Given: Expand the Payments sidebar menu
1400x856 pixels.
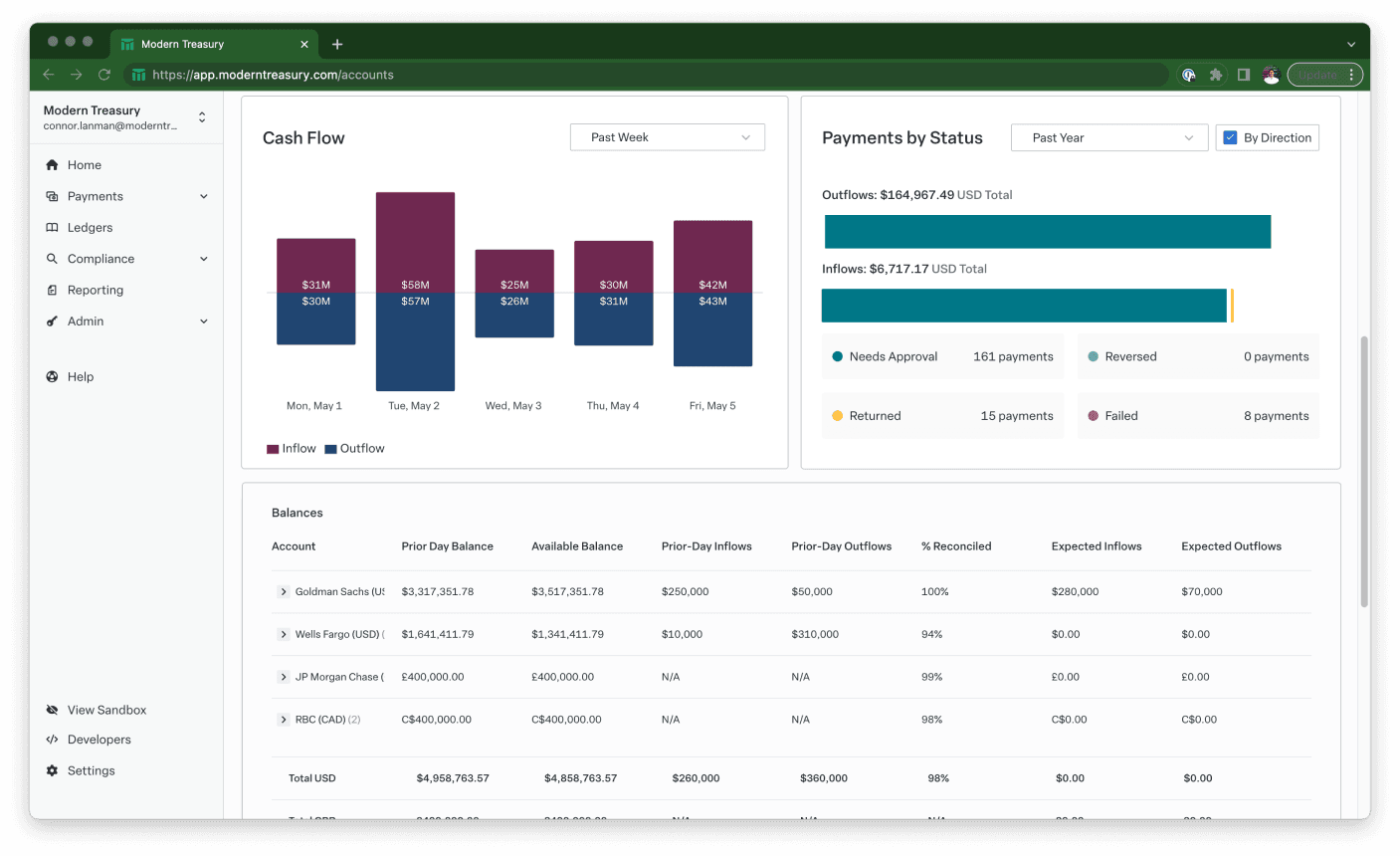Looking at the screenshot, I should [204, 197].
